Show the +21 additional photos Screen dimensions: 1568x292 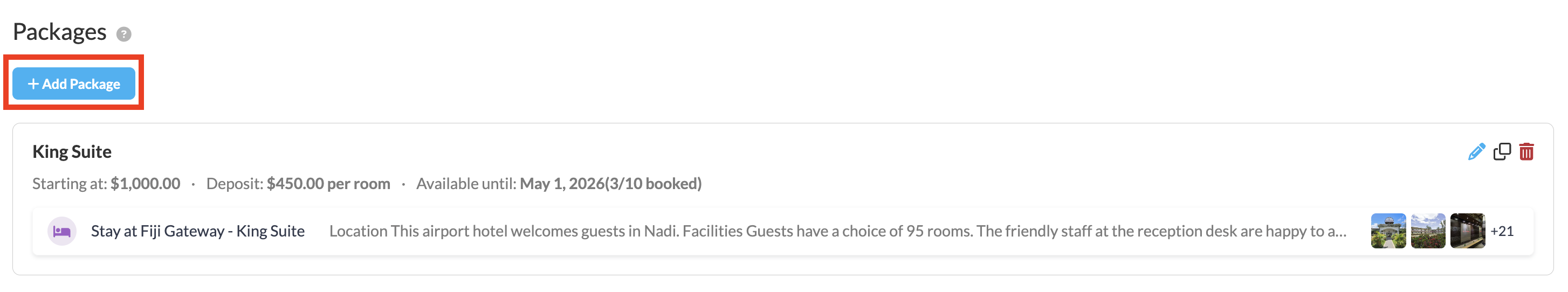click(1502, 231)
